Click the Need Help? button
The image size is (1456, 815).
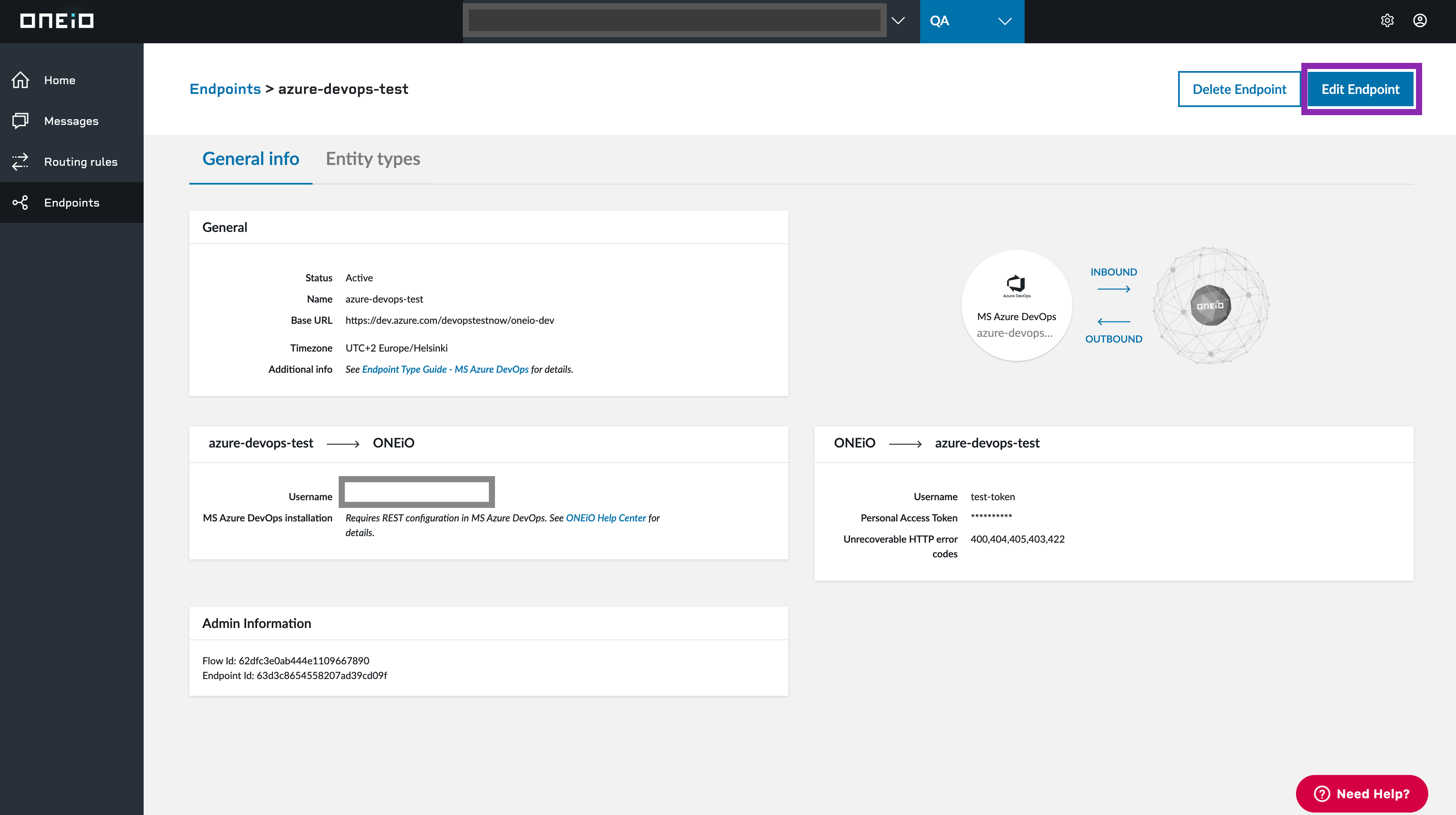(1361, 793)
